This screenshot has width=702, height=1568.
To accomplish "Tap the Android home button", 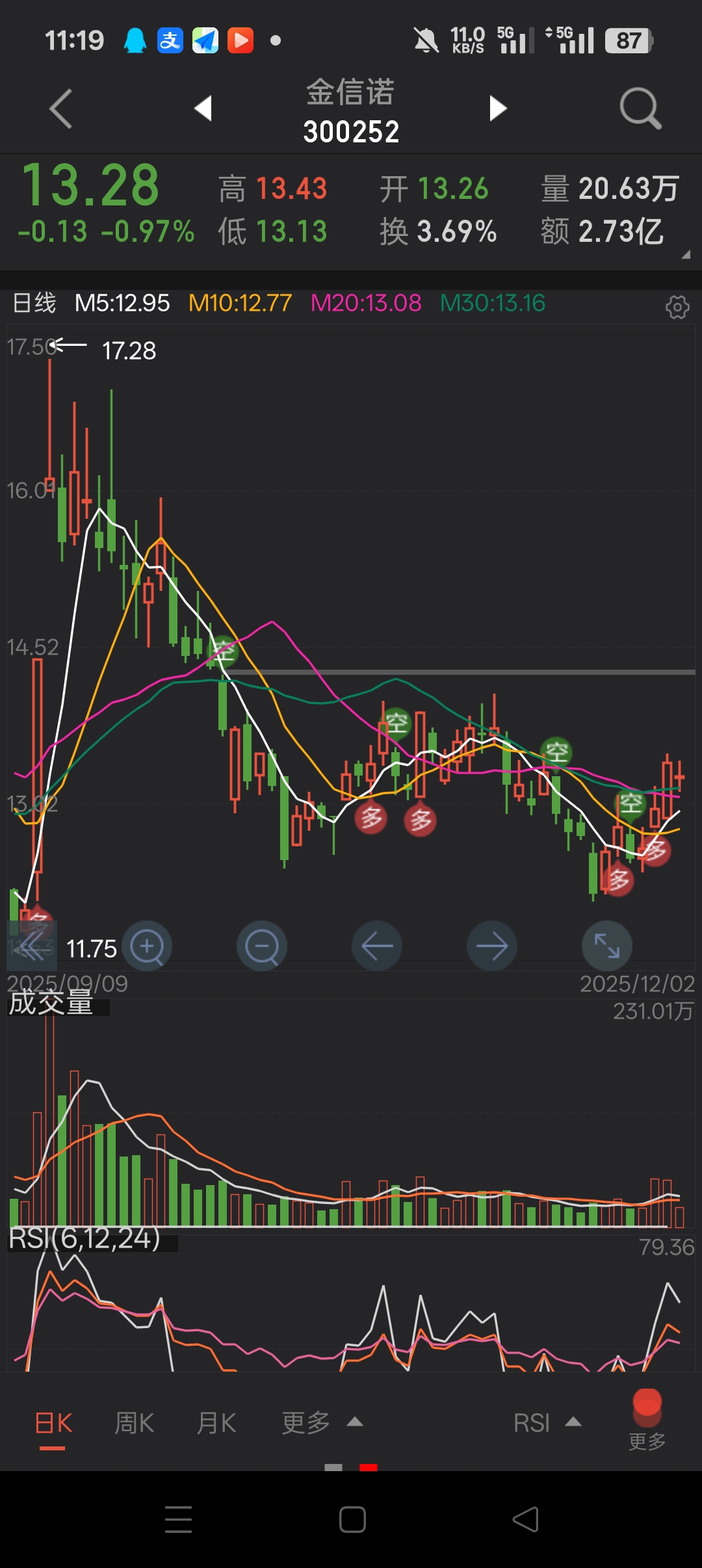I will point(352,1519).
